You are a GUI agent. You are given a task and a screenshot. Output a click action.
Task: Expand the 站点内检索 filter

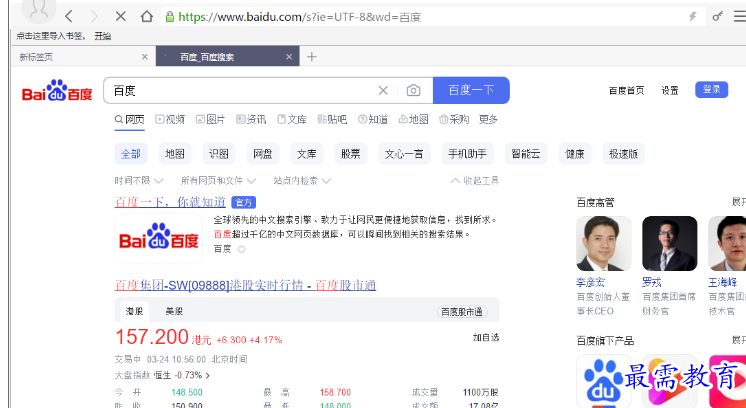click(302, 181)
